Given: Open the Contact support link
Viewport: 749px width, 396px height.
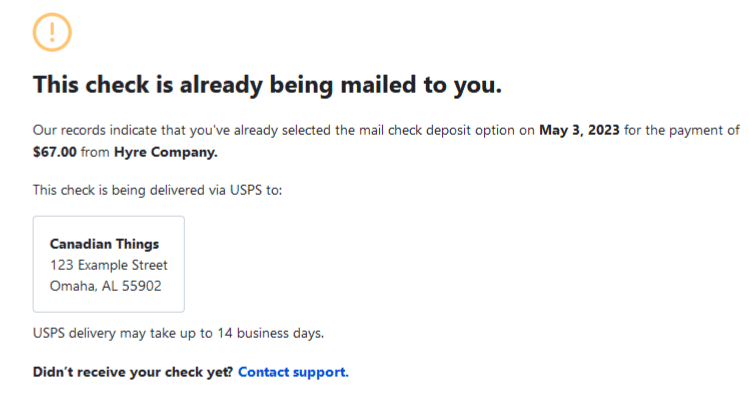Looking at the screenshot, I should pos(293,372).
